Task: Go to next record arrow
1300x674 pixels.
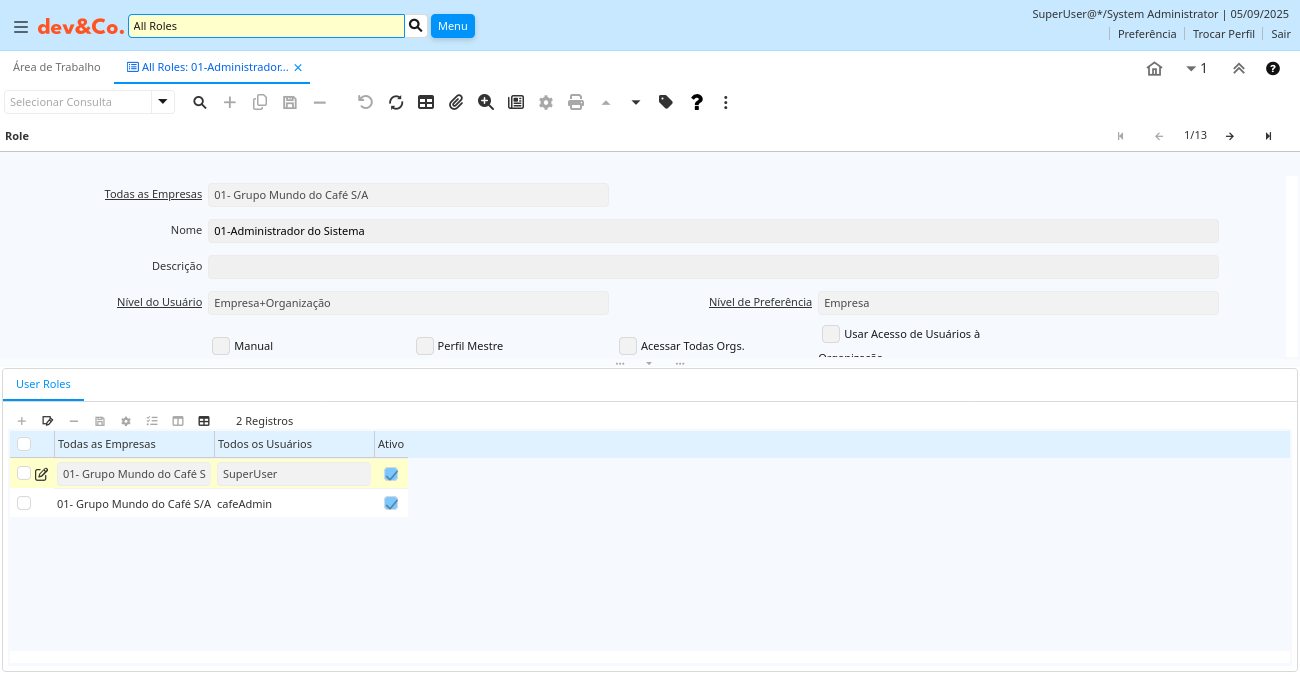Action: 1230,136
